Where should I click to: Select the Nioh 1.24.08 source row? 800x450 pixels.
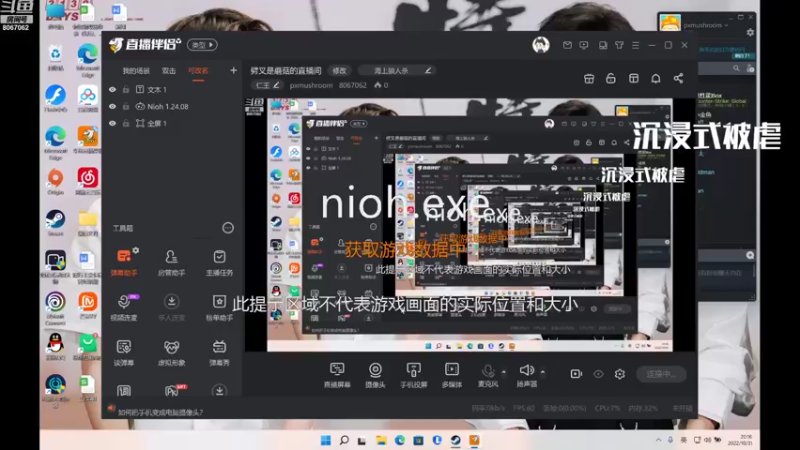(172, 107)
